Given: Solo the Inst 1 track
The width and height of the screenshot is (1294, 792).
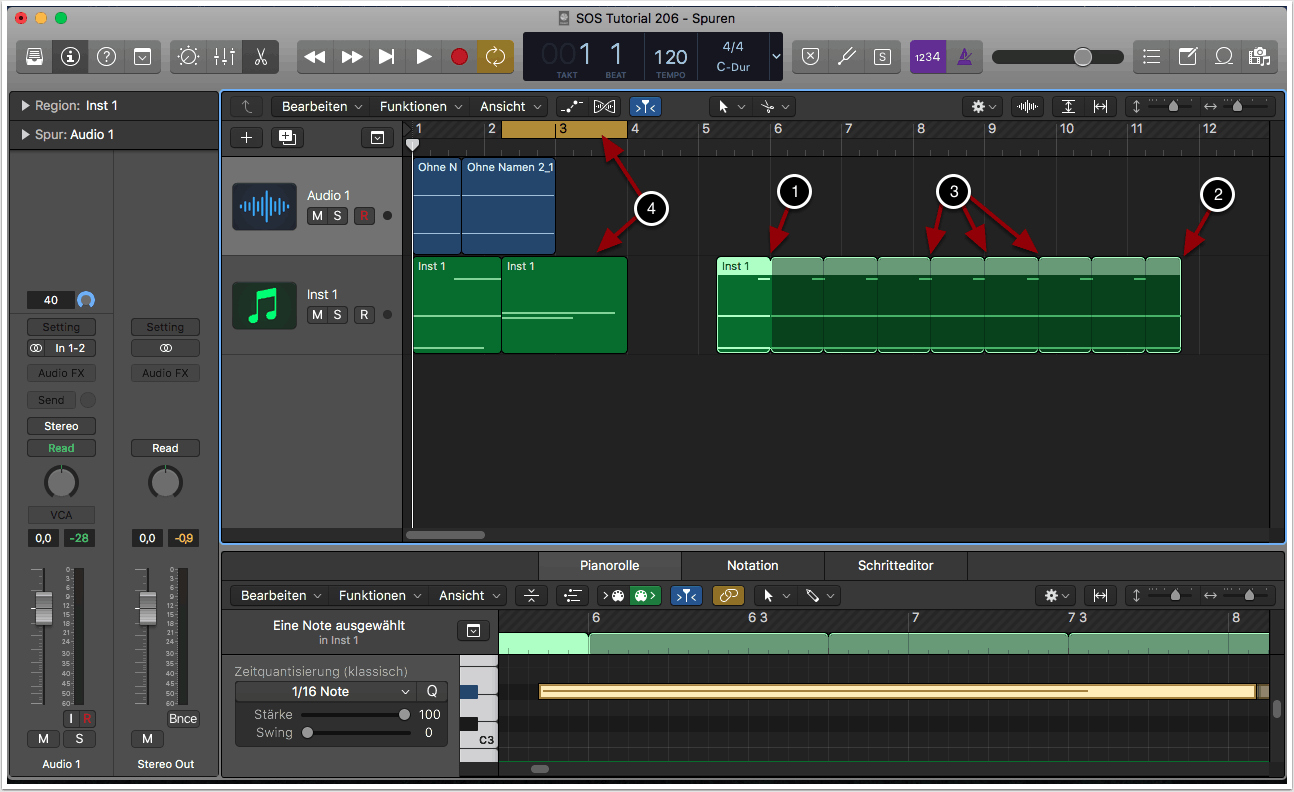Looking at the screenshot, I should tap(338, 315).
